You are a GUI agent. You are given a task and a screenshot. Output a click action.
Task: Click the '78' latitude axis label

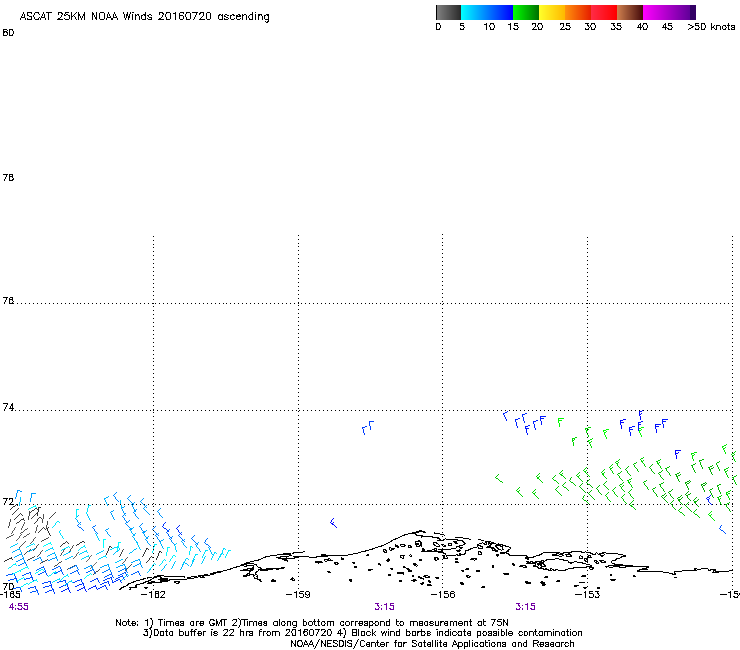pos(8,177)
